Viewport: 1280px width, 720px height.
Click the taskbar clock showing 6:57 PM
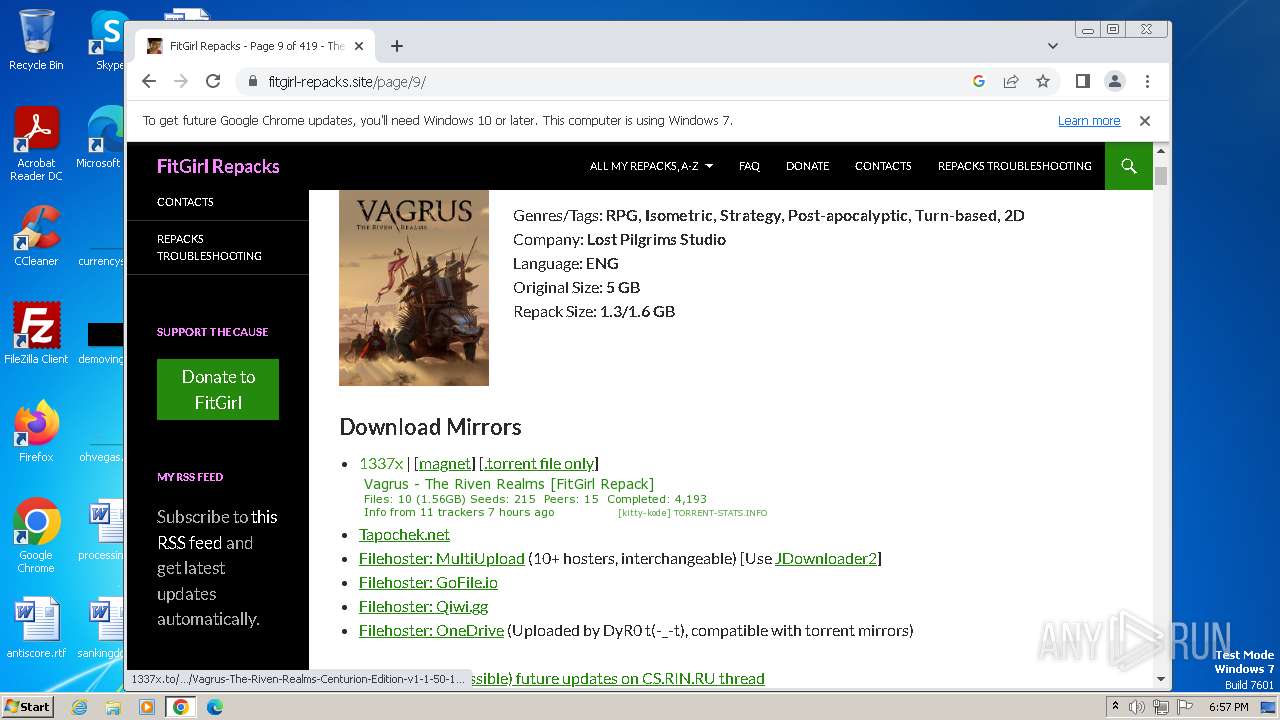[1228, 707]
